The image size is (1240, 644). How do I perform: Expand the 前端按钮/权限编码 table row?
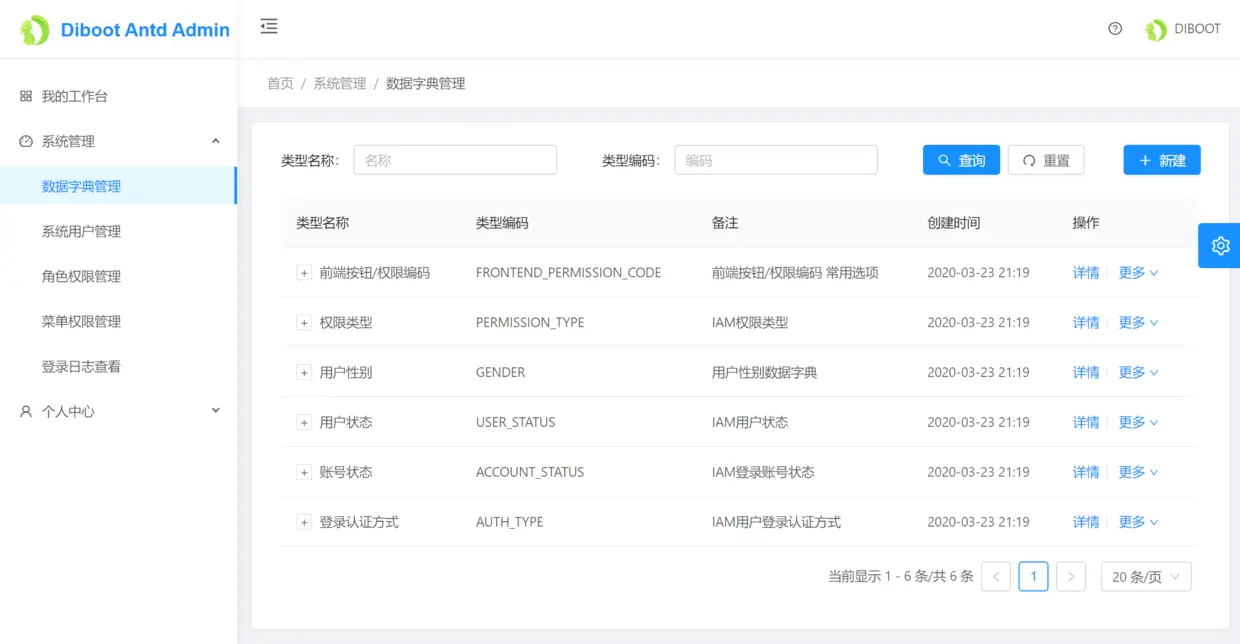pos(303,272)
